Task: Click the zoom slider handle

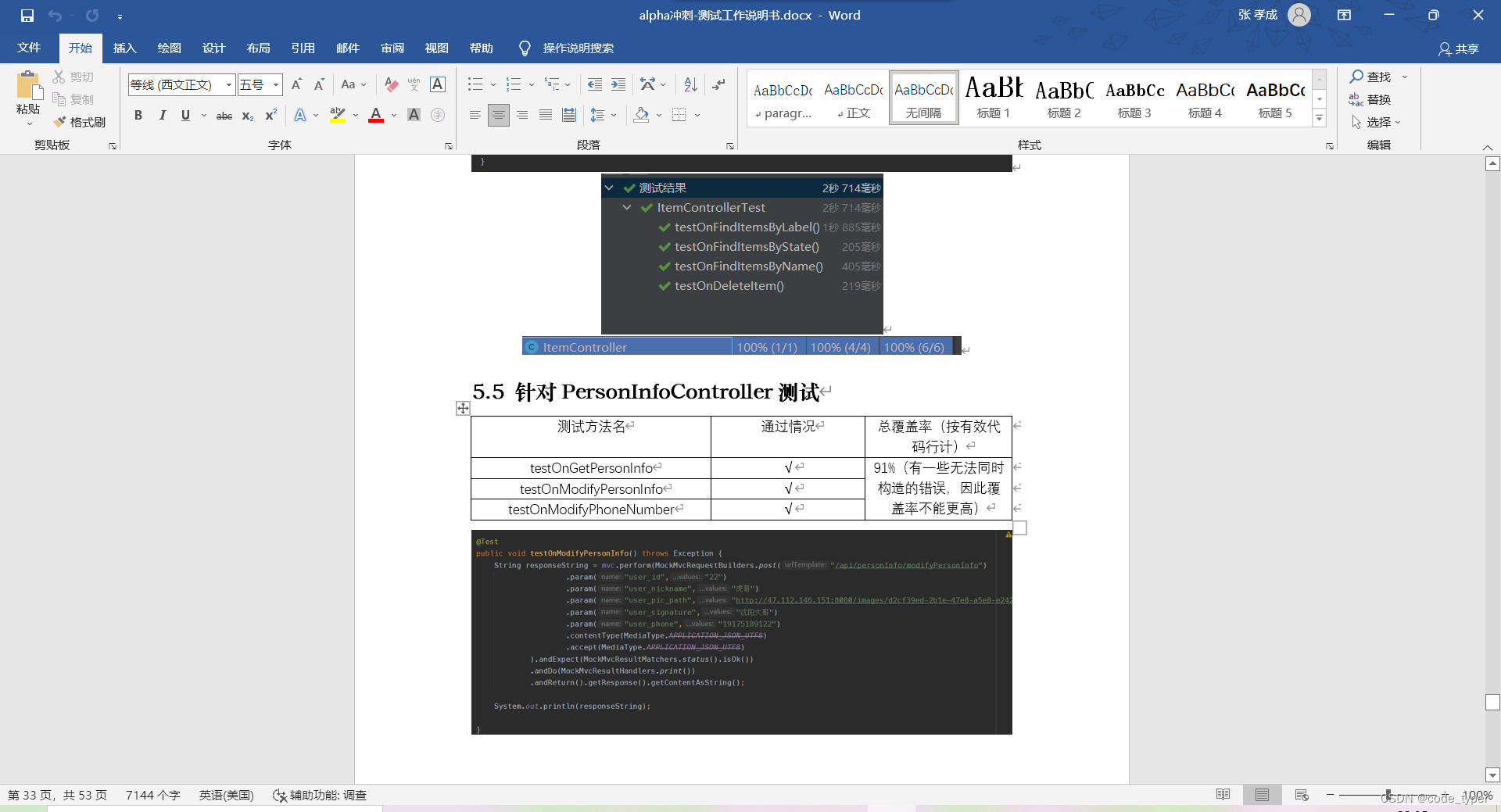Action: [x=1388, y=795]
